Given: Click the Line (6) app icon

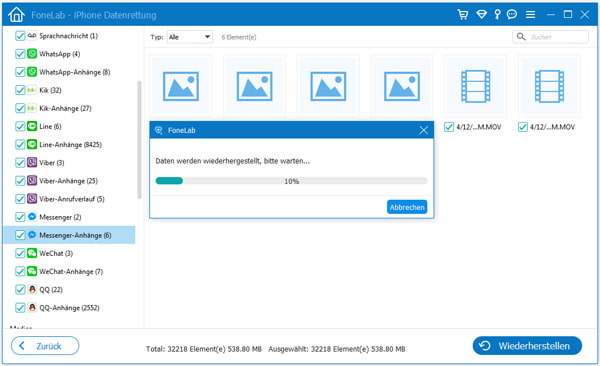Looking at the screenshot, I should tap(32, 126).
